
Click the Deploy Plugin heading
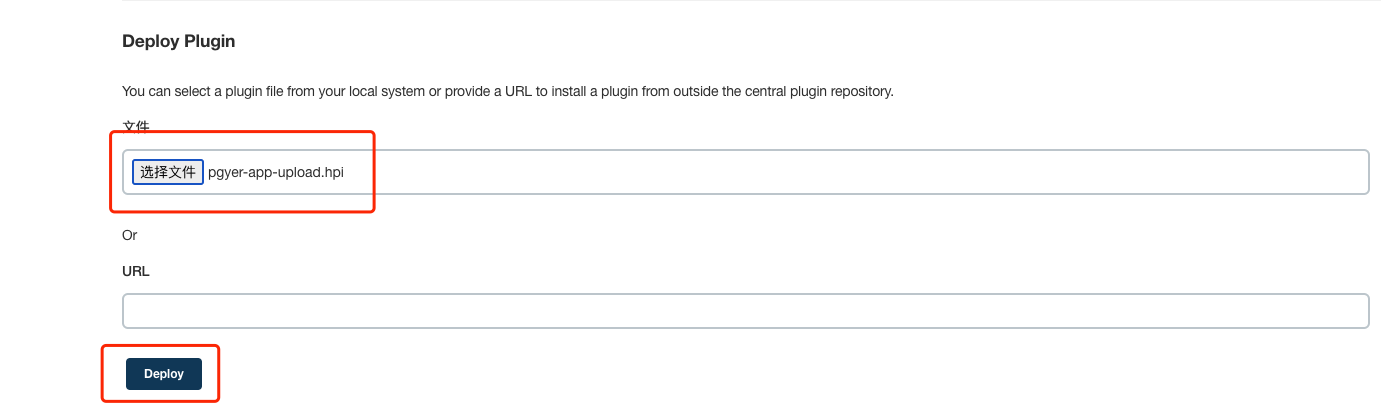(x=178, y=41)
